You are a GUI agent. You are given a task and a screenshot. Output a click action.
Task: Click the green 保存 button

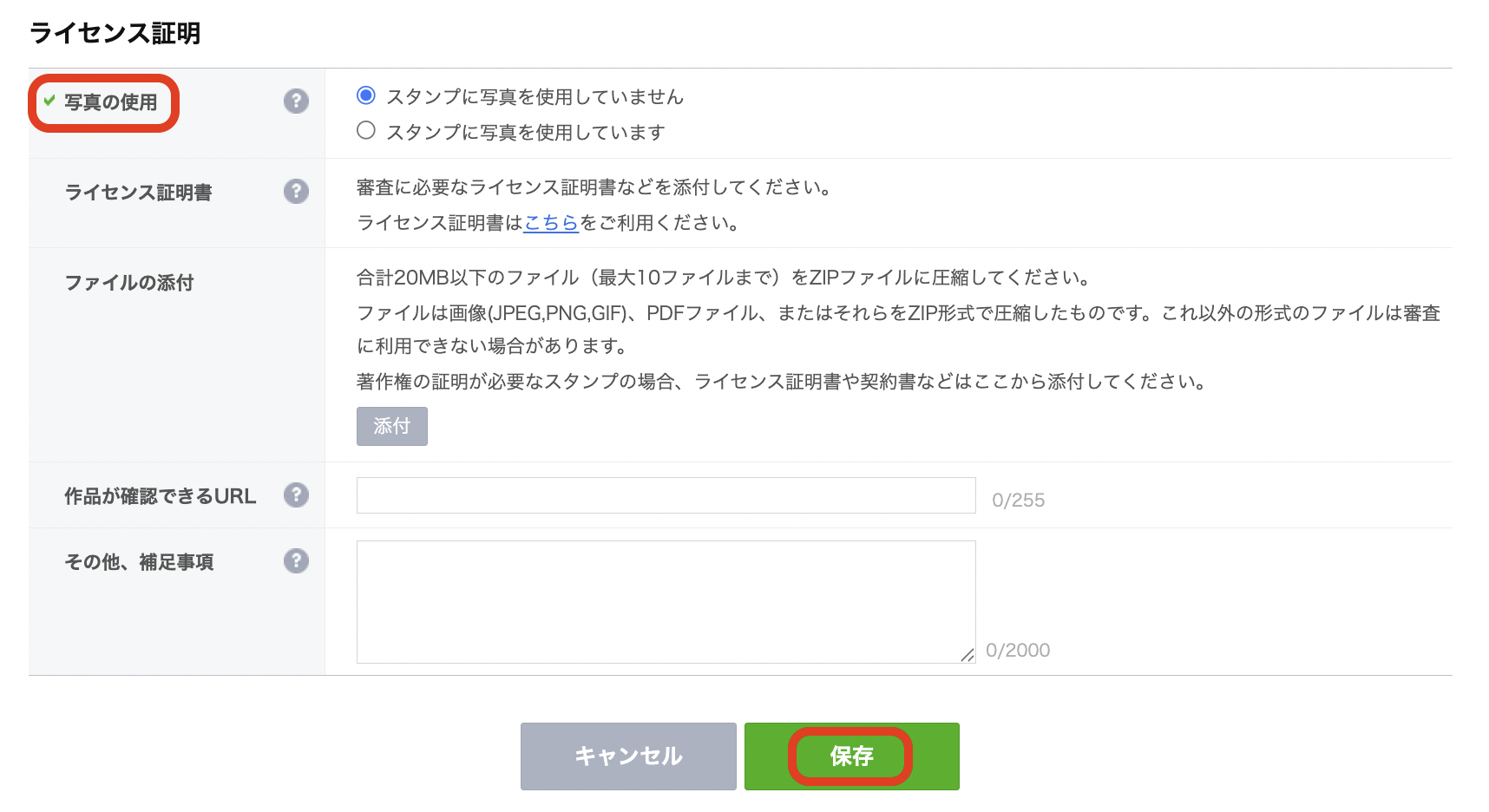point(852,756)
